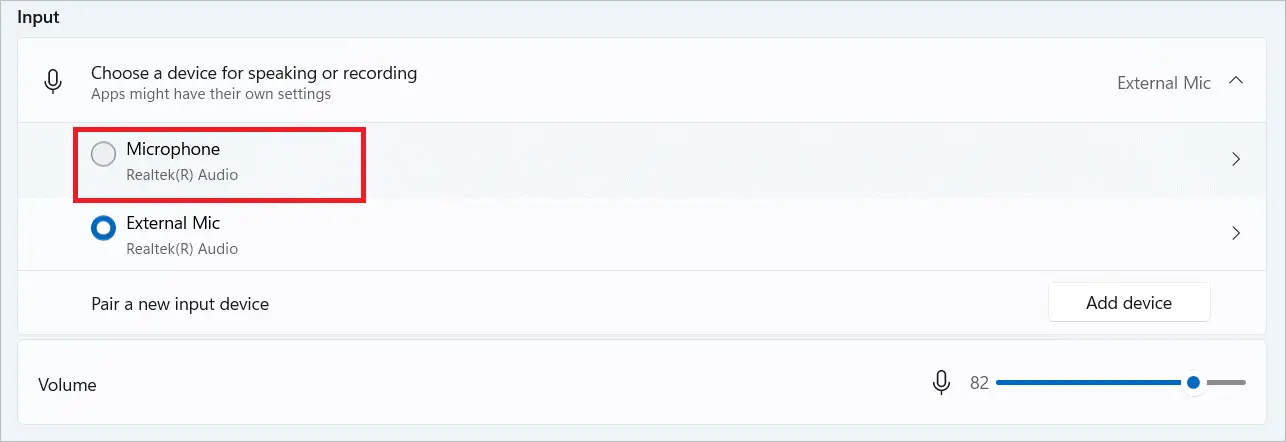This screenshot has width=1286, height=442.
Task: Select the External Mic radio button
Action: pos(103,229)
